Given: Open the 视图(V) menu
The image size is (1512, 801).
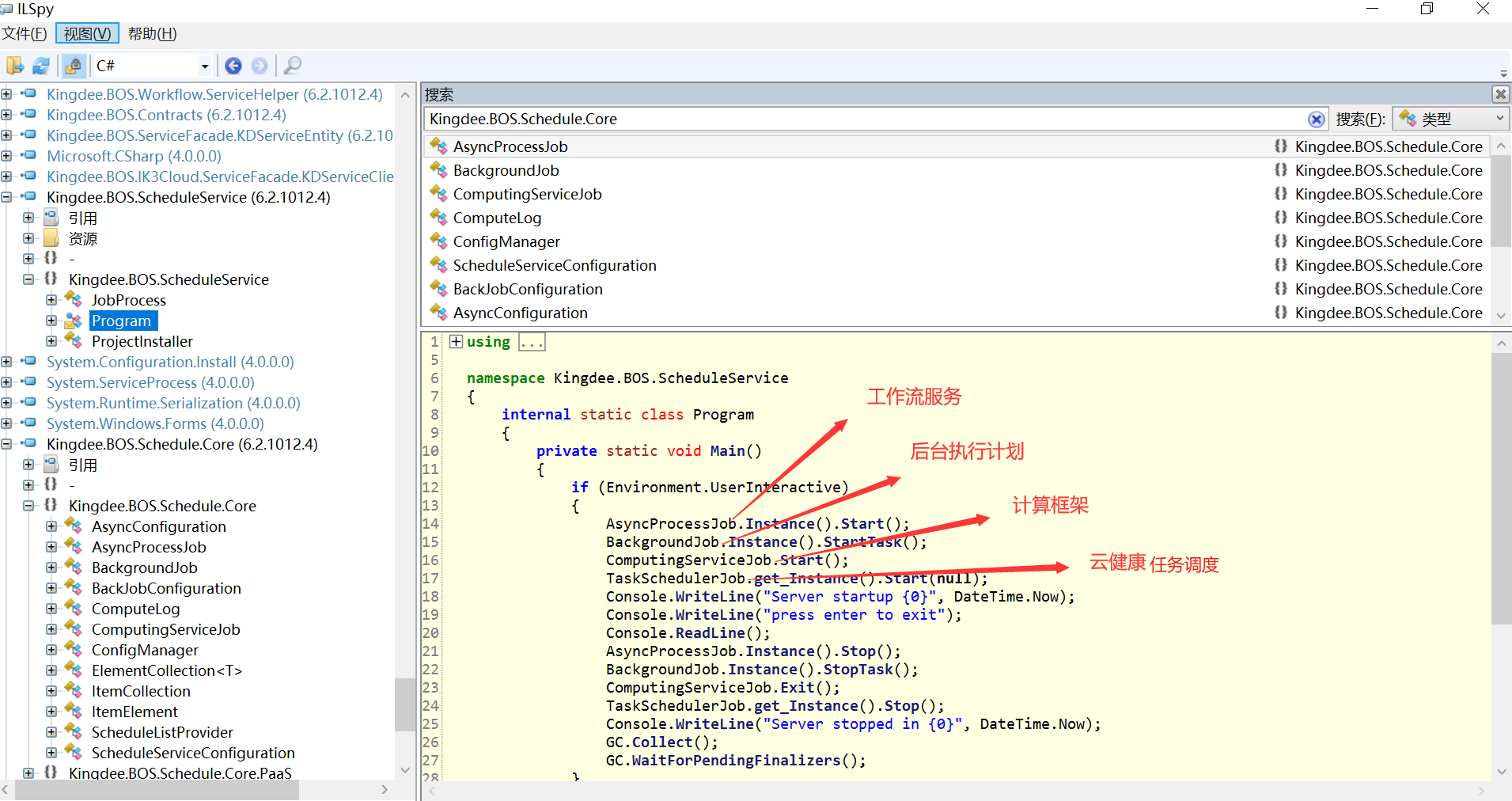Looking at the screenshot, I should pos(88,33).
